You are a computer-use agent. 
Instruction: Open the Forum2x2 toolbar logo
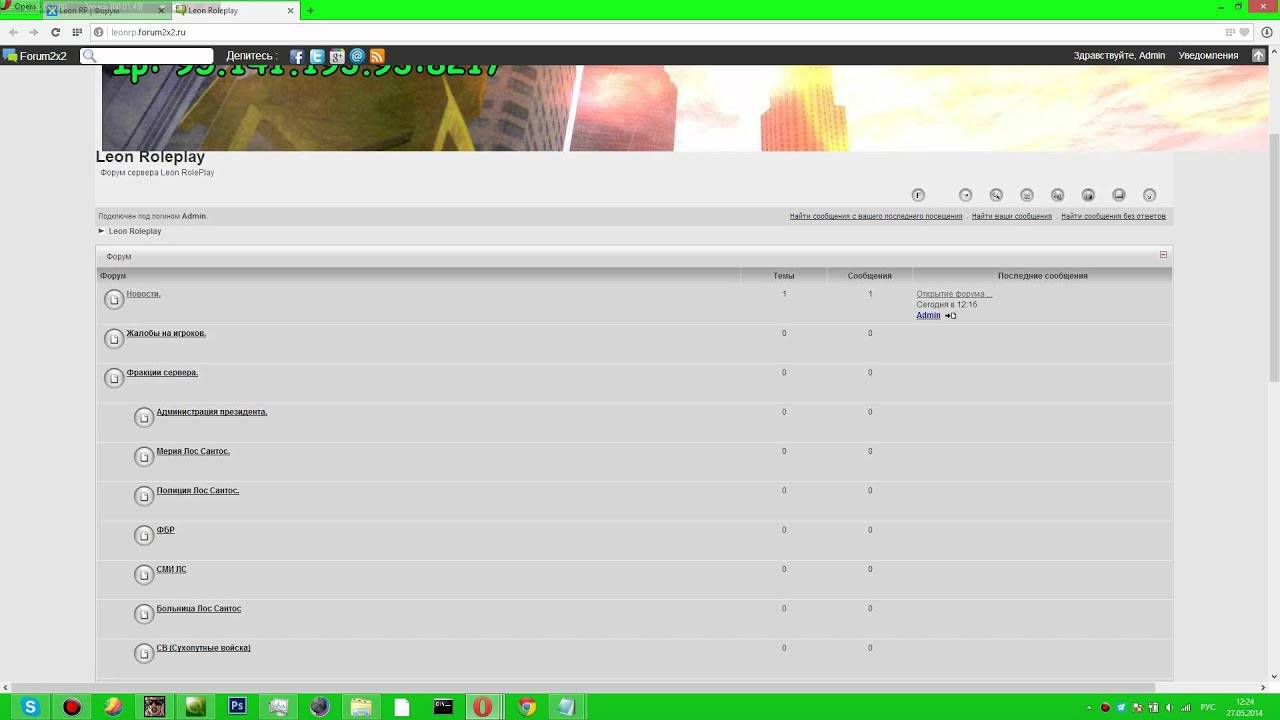[x=35, y=56]
